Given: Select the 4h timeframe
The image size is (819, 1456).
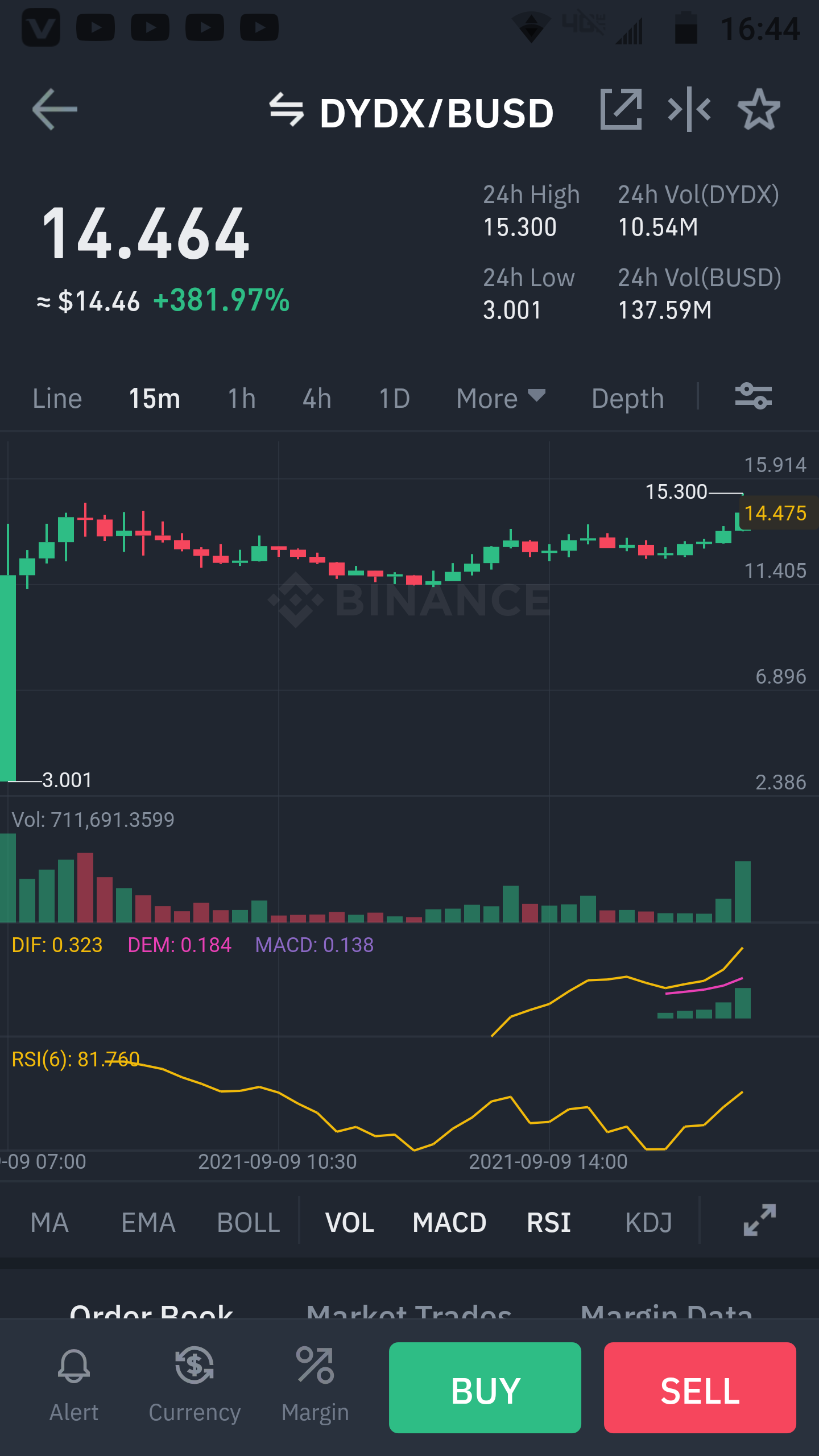Looking at the screenshot, I should tap(317, 398).
